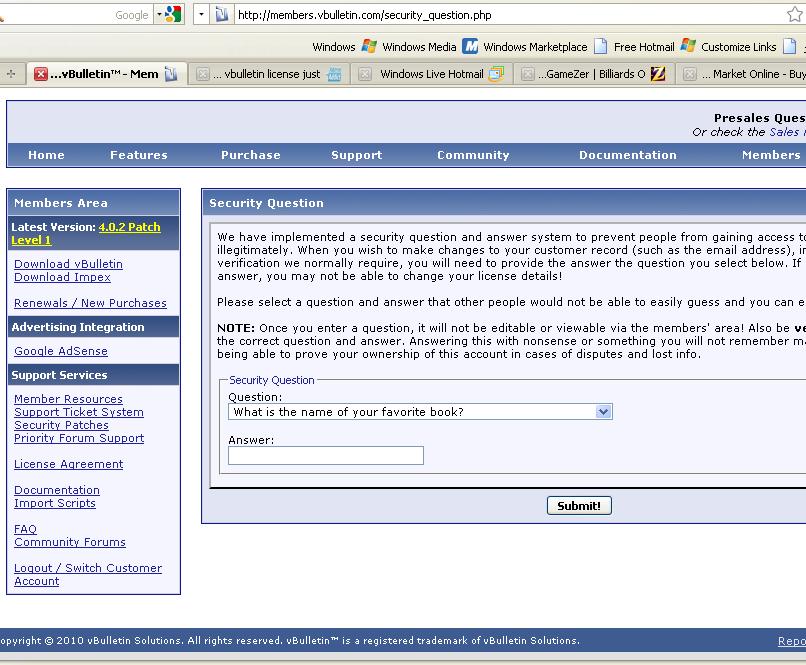Open the Community Forums link
This screenshot has width=806, height=665.
point(69,542)
